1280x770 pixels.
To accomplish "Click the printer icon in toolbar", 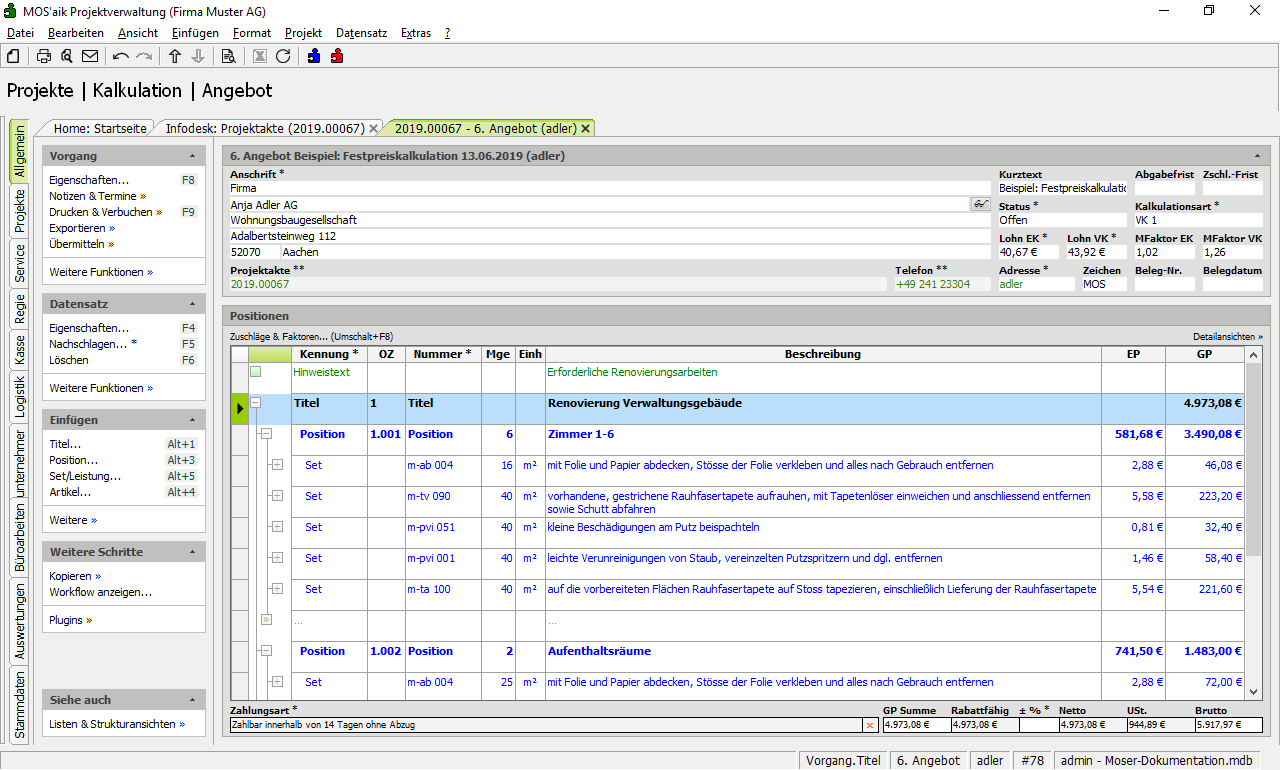I will (44, 56).
